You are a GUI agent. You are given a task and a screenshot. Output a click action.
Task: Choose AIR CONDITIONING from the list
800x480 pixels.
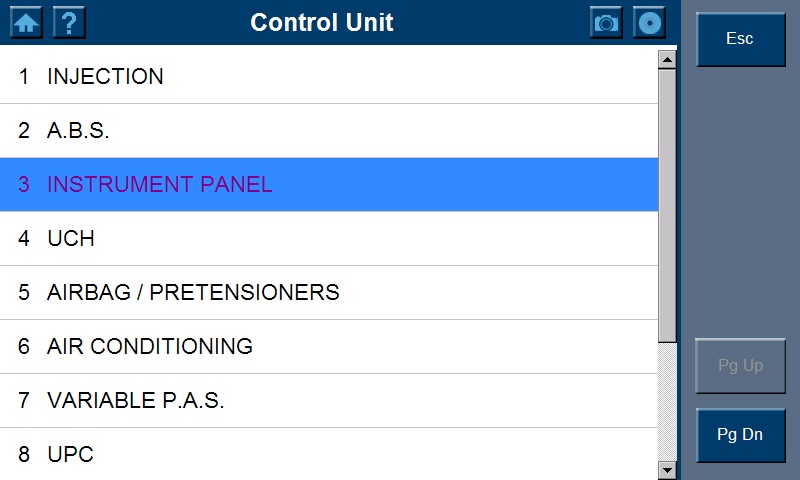click(150, 347)
